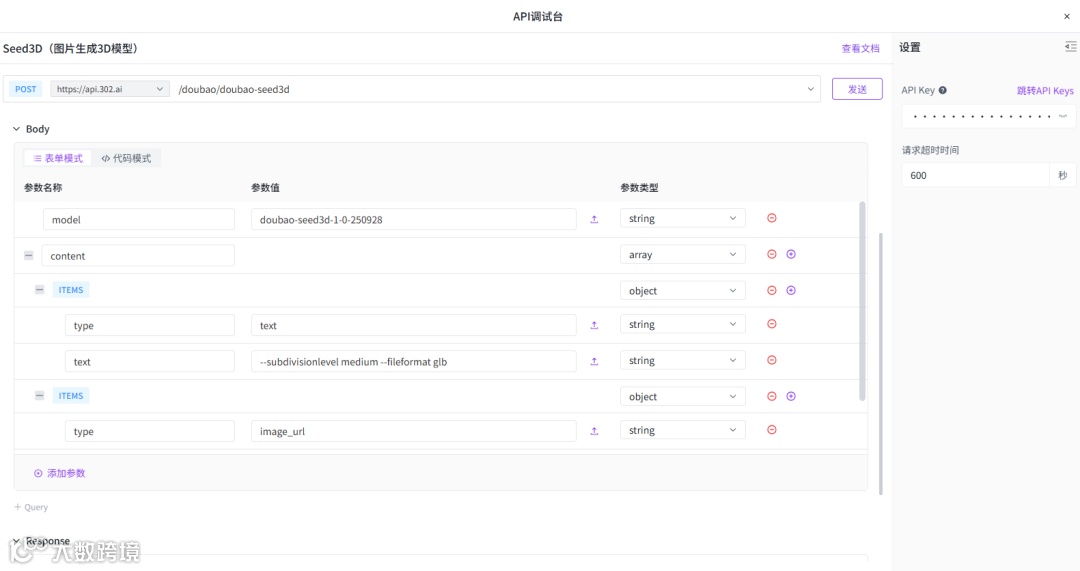Open the 跳转API Keys link
This screenshot has height=571, width=1080.
pyautogui.click(x=1045, y=90)
